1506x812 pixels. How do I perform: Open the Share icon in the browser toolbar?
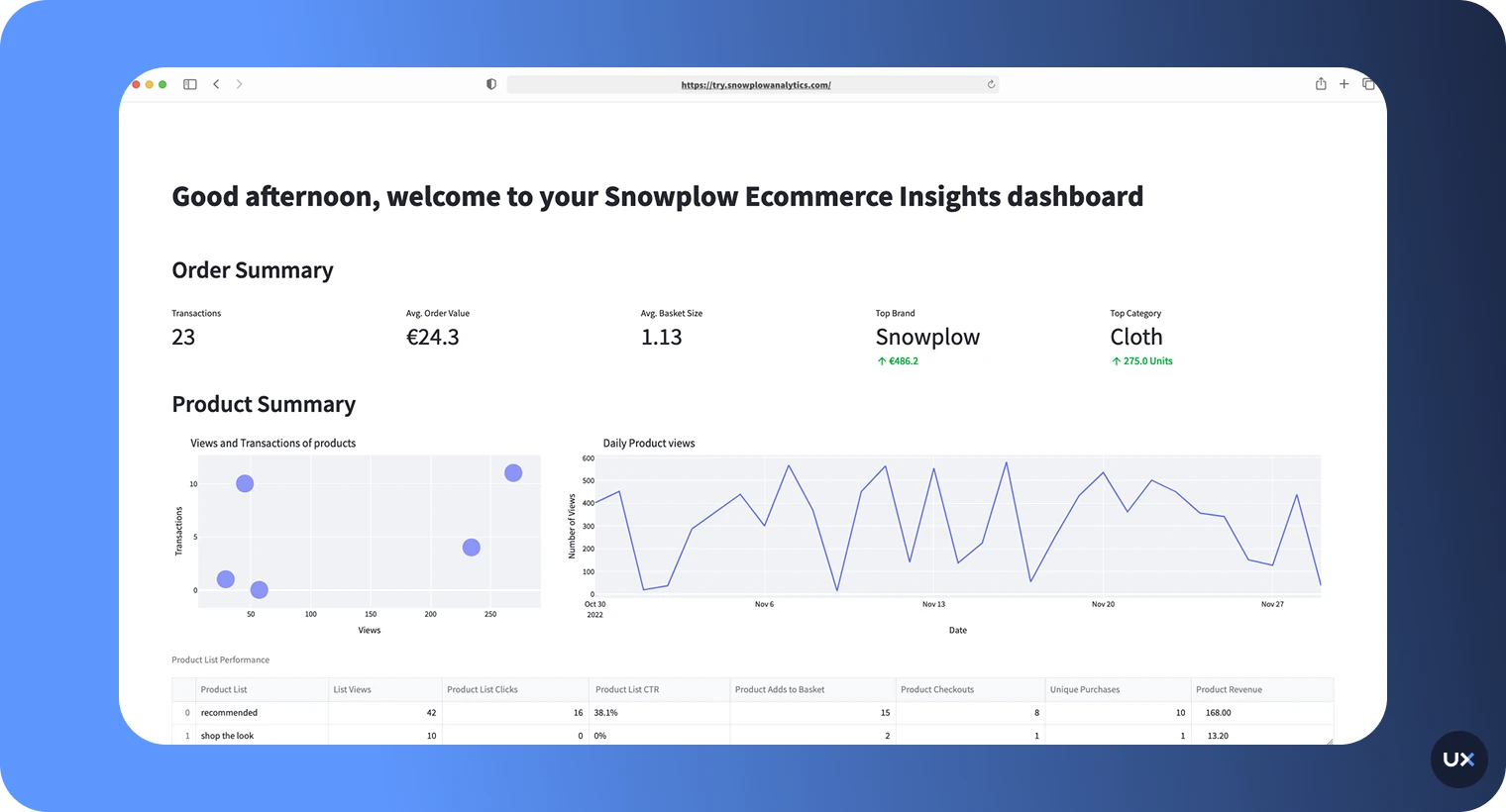[x=1321, y=84]
